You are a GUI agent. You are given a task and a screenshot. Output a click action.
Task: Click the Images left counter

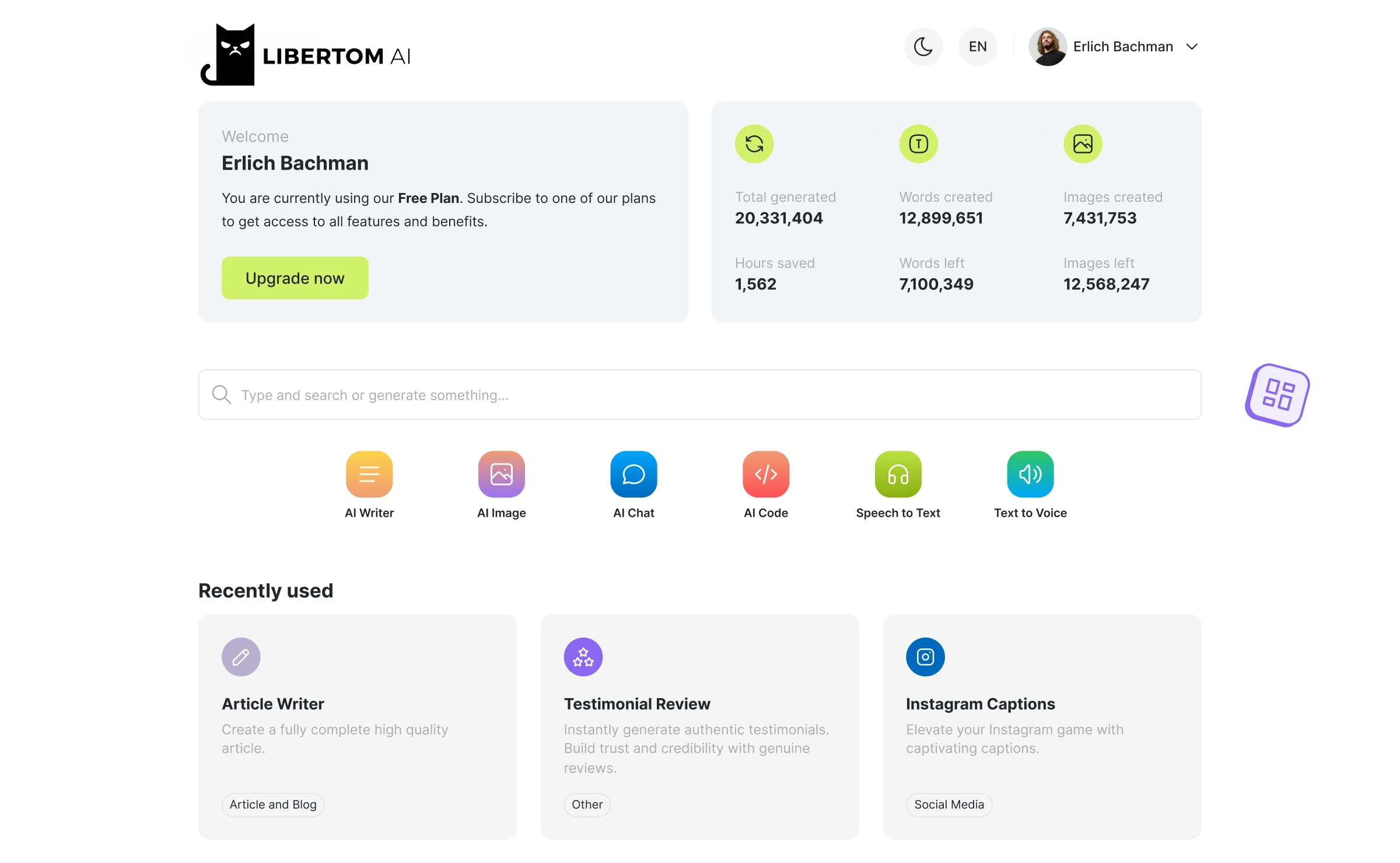point(1106,274)
